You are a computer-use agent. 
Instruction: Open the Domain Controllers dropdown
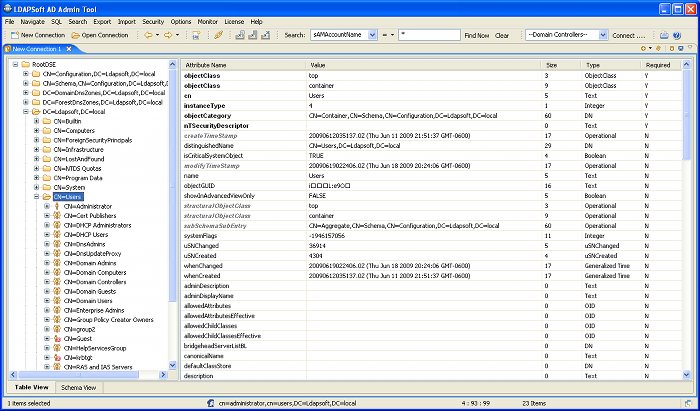click(x=602, y=35)
